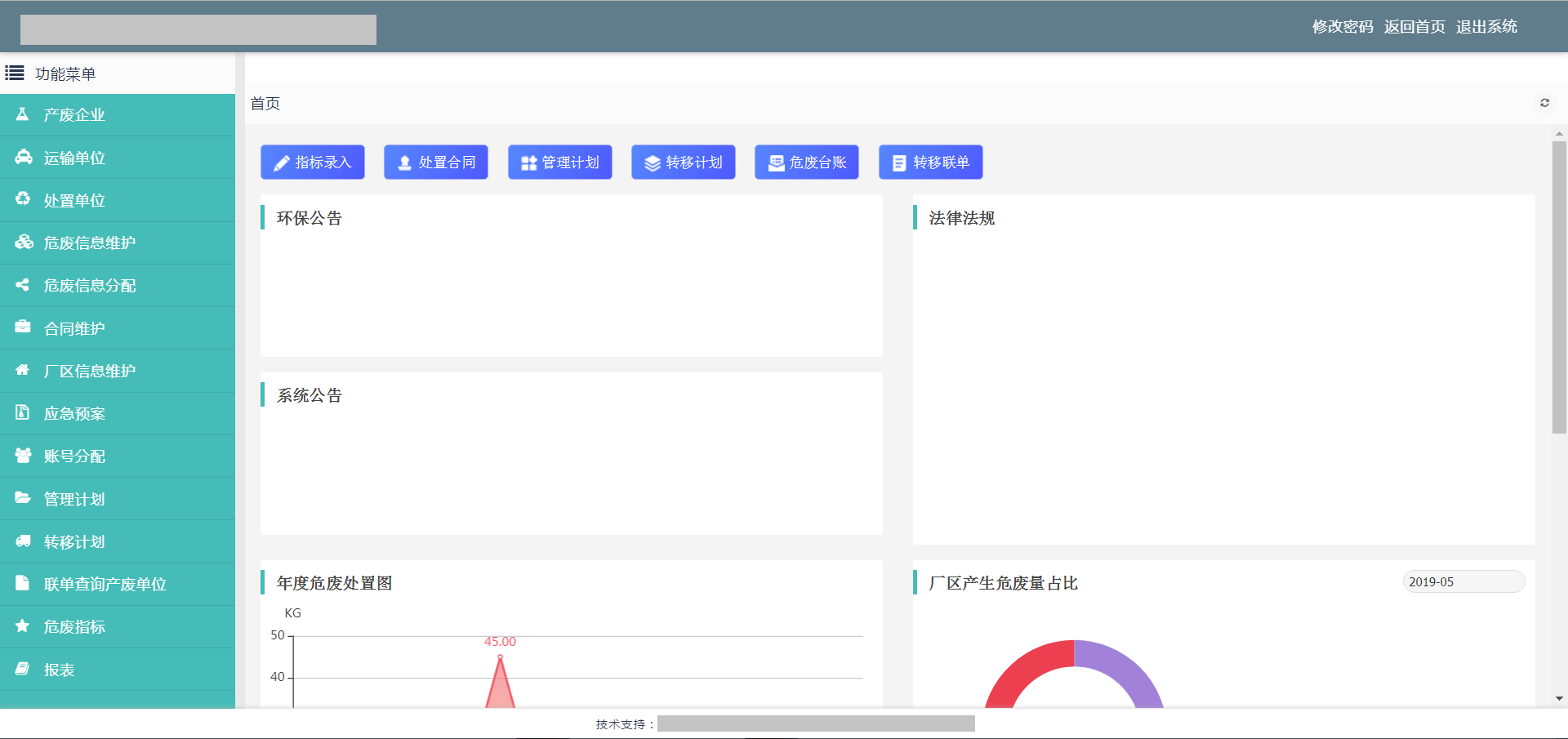Open 危废指标 in the sidebar

pyautogui.click(x=118, y=626)
